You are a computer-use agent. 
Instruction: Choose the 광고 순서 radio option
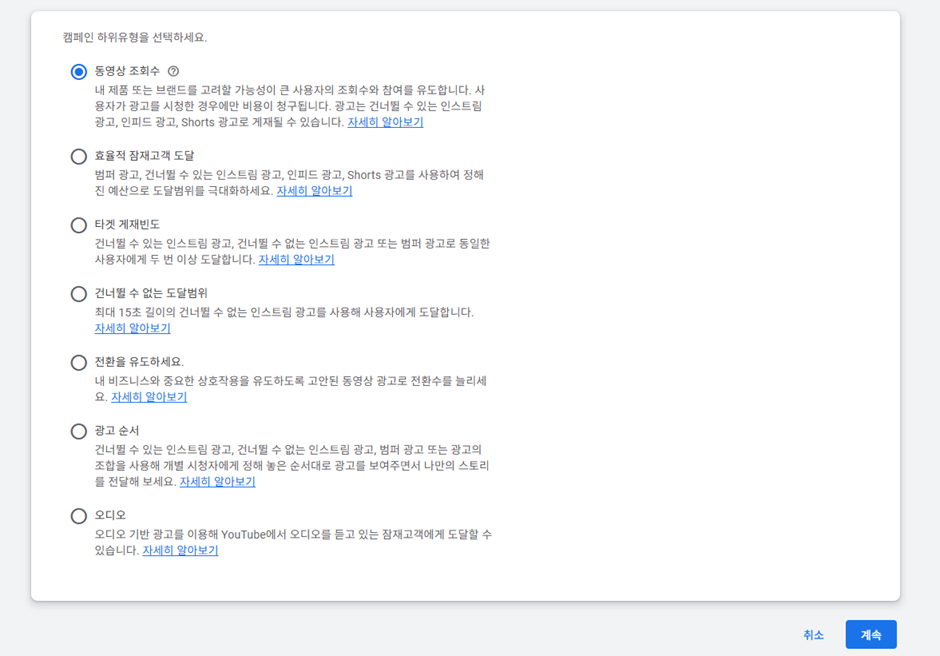79,431
